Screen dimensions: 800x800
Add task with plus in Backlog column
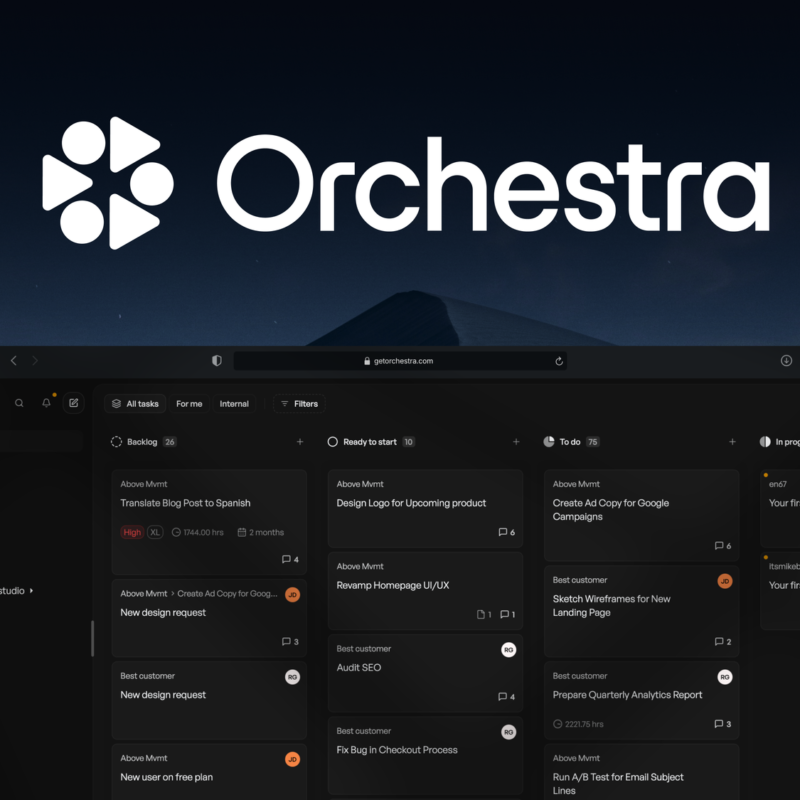click(x=300, y=442)
